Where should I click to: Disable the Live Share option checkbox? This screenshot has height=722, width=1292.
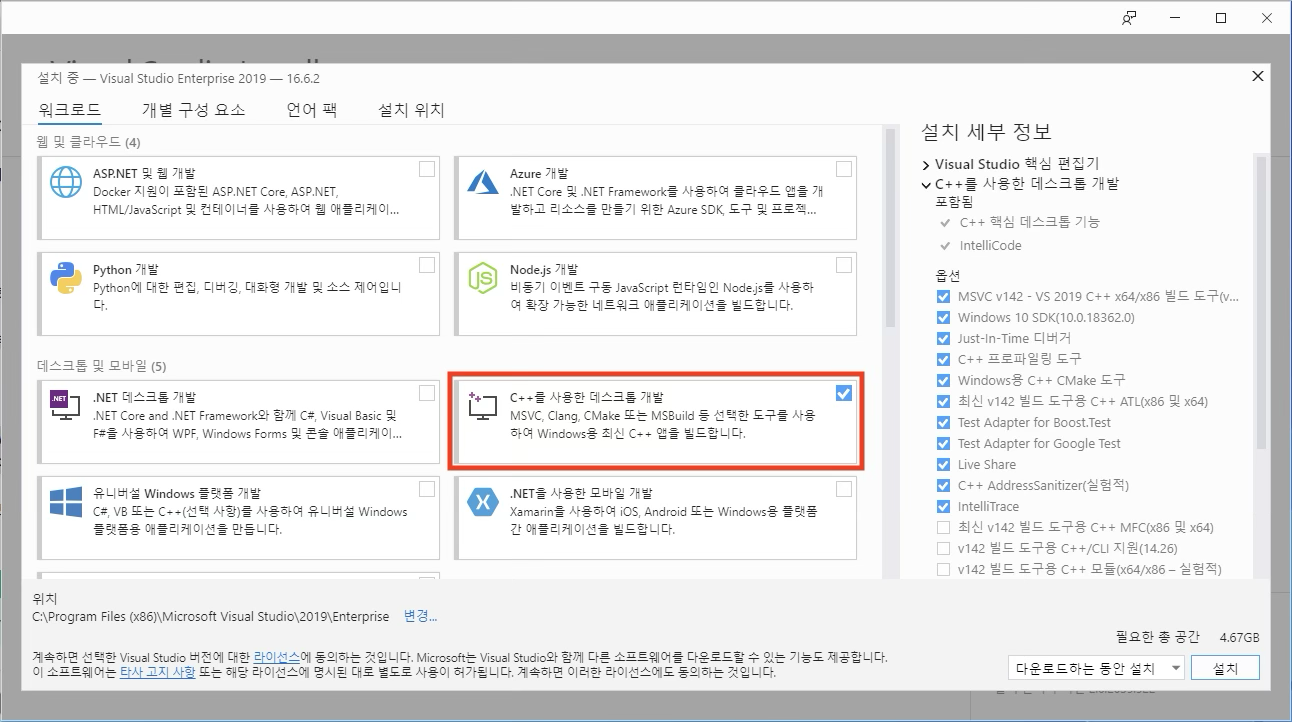point(943,464)
